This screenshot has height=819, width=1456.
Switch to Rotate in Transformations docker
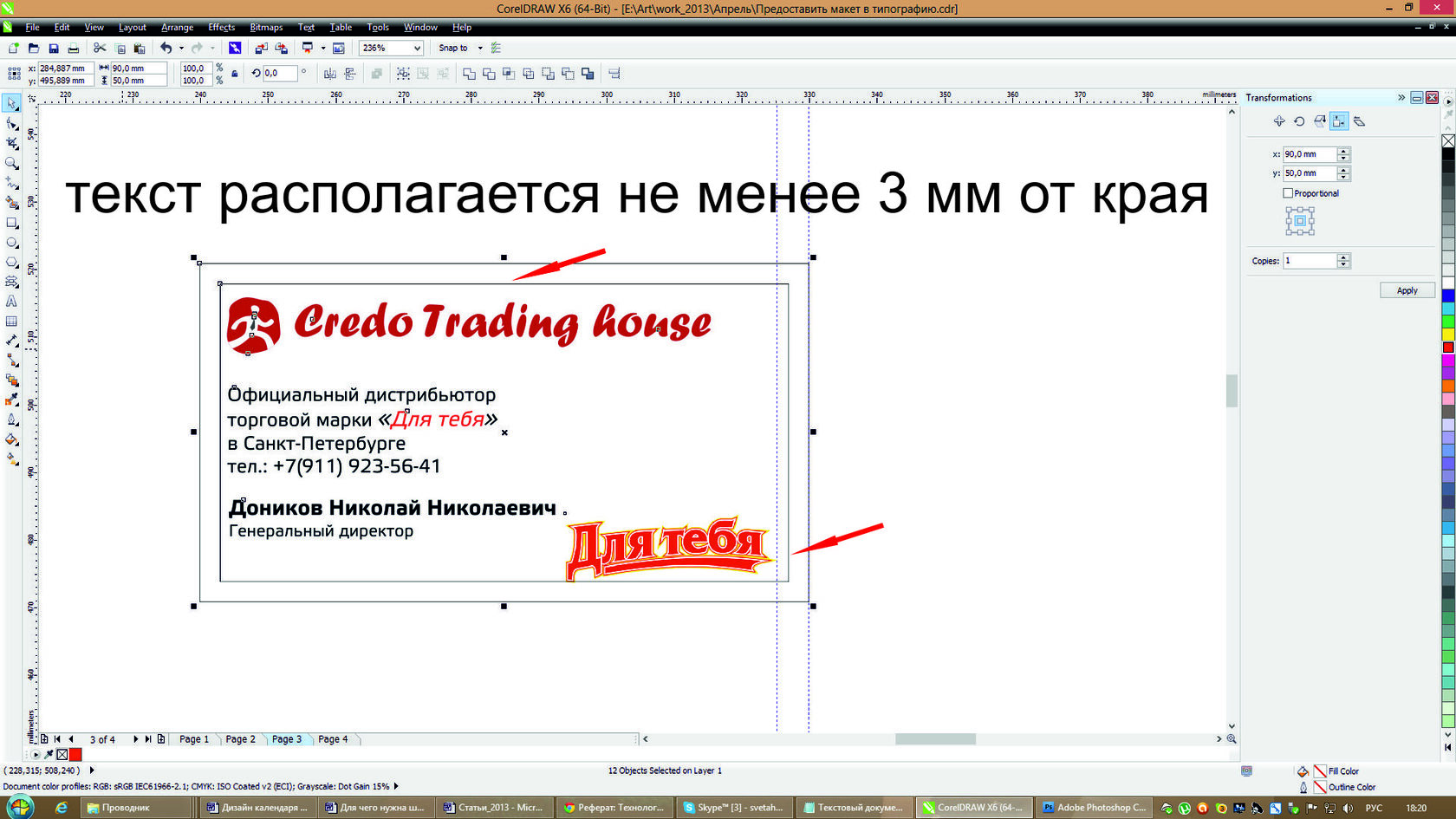pyautogui.click(x=1299, y=121)
